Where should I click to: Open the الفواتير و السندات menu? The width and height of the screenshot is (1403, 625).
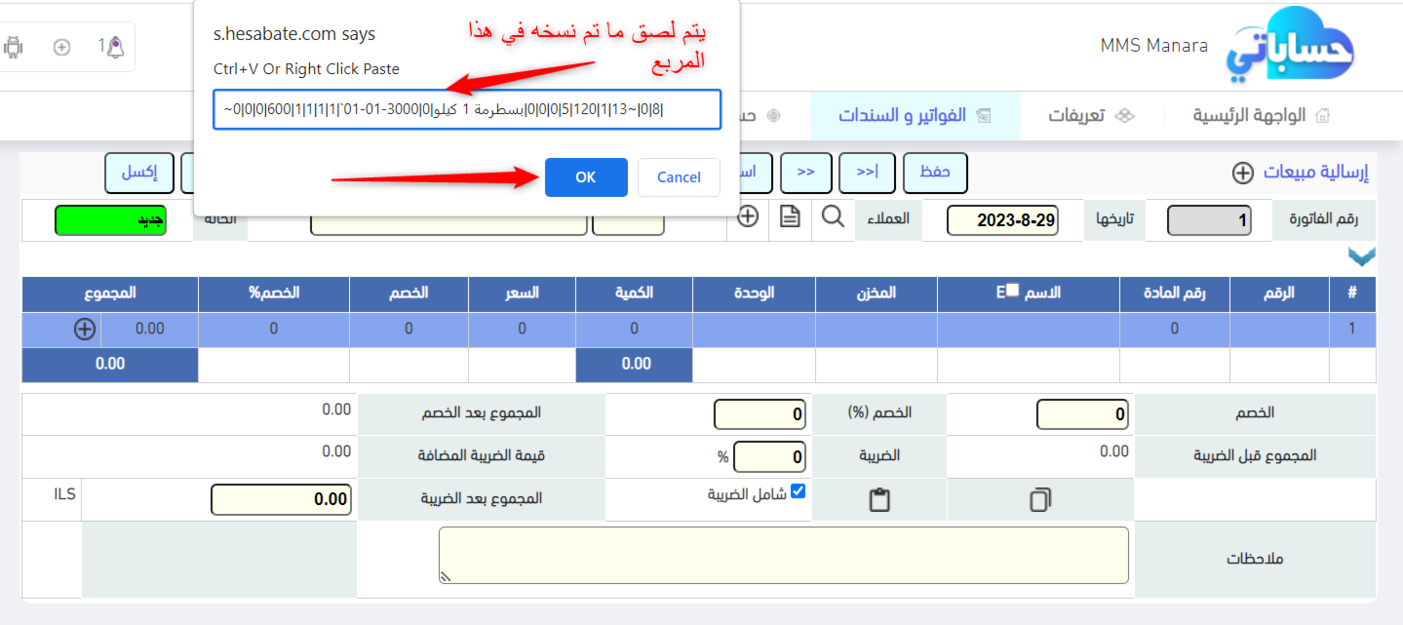[914, 116]
